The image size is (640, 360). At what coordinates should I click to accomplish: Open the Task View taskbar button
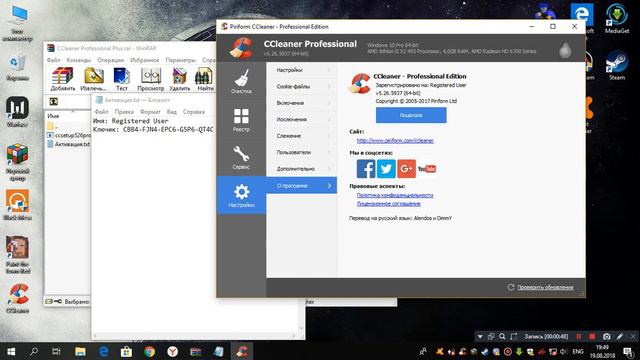click(56, 351)
